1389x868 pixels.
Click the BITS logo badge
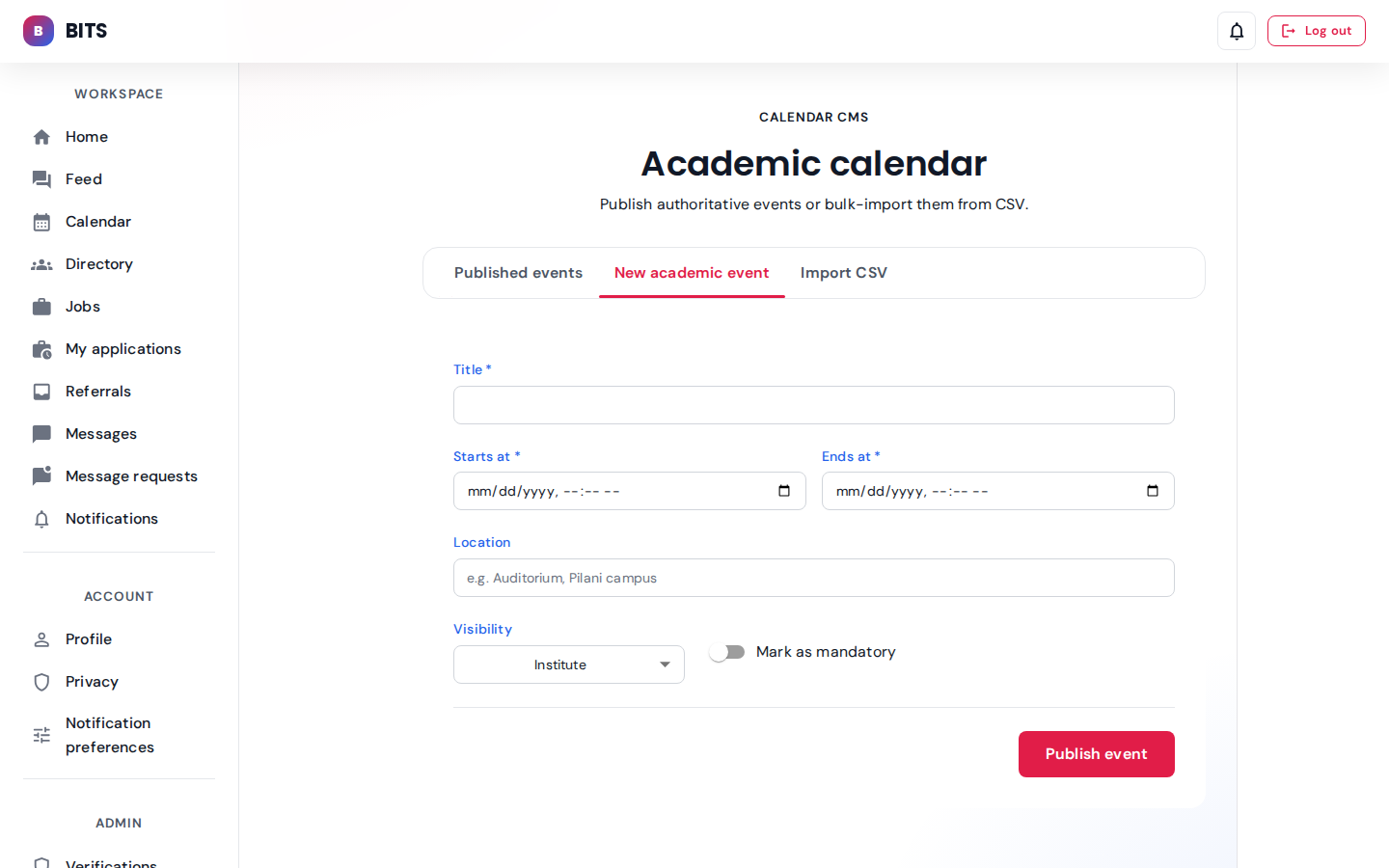pos(39,31)
